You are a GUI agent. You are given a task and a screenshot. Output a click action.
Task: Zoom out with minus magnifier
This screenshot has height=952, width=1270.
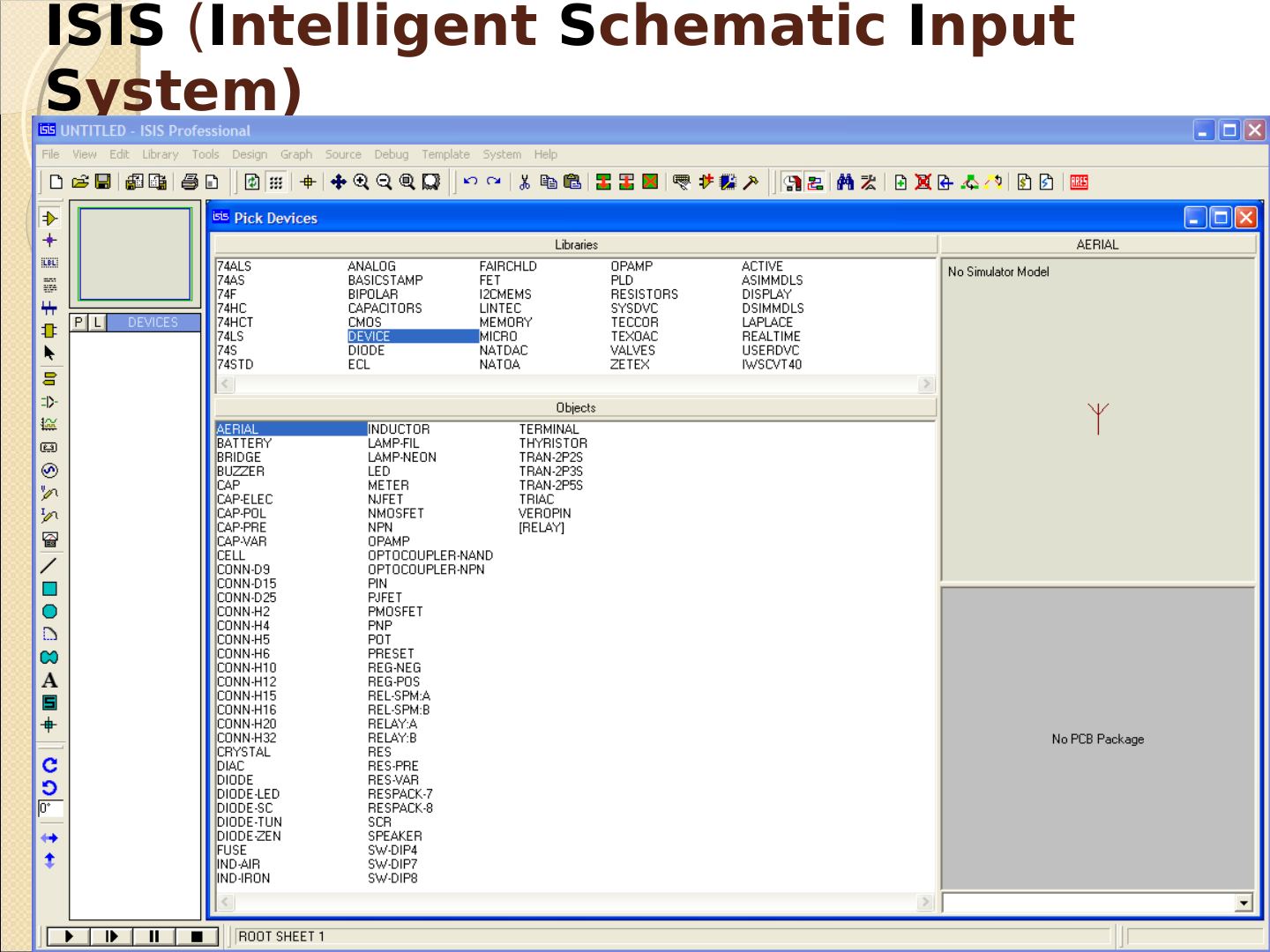point(384,182)
